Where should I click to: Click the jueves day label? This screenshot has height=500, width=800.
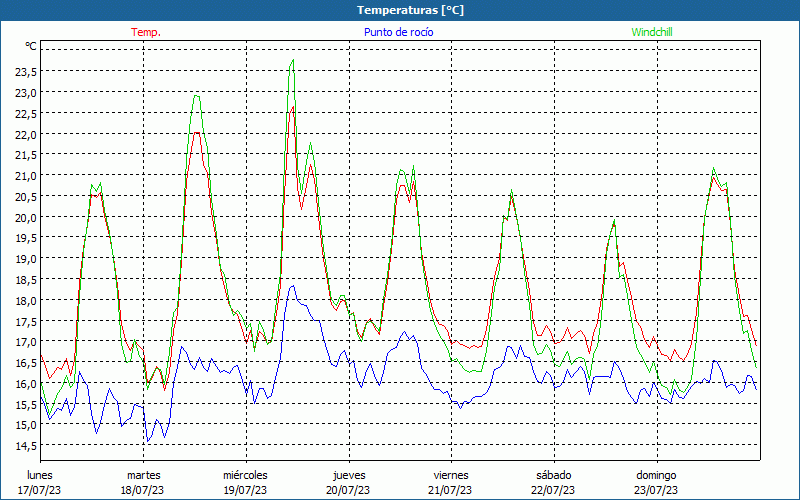point(349,476)
